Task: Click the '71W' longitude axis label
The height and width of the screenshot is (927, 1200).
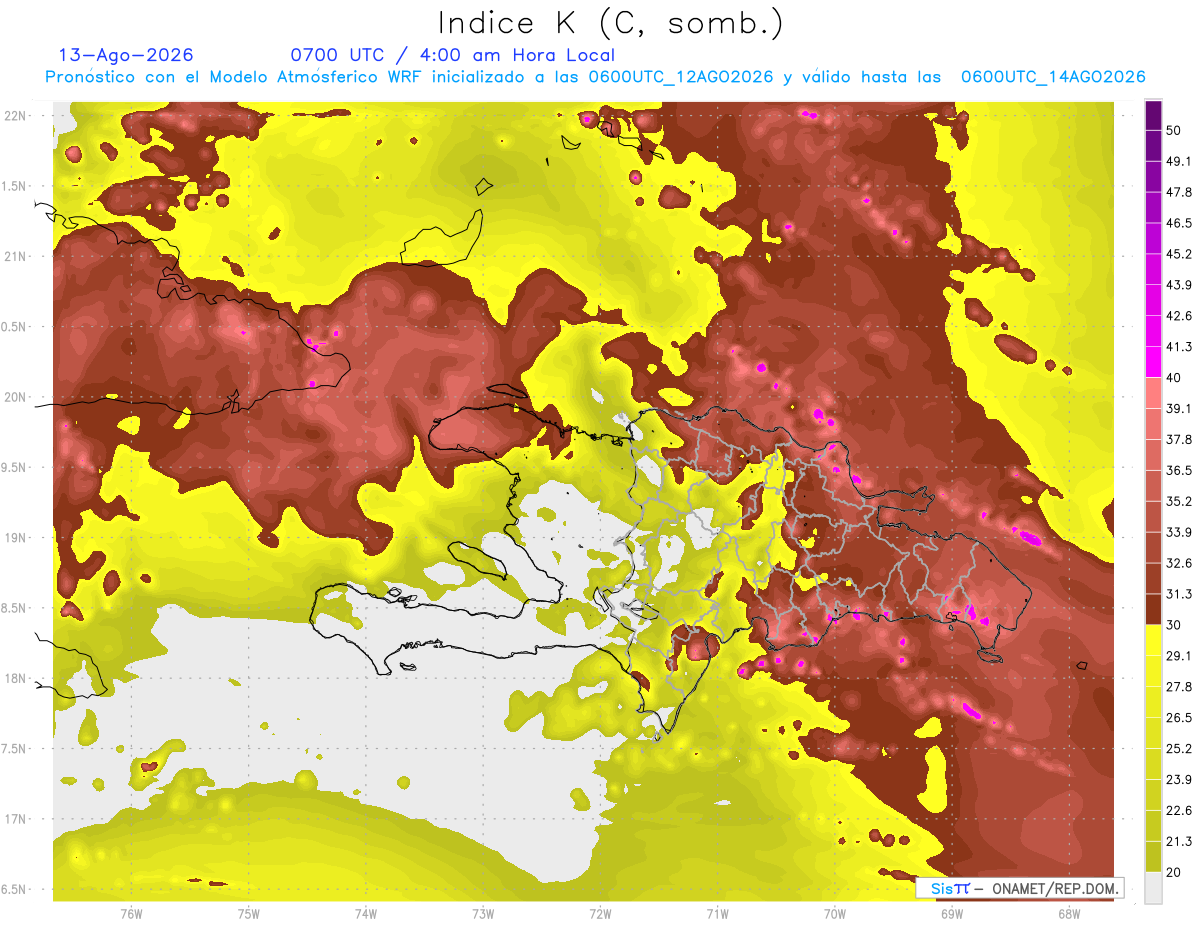Action: point(717,914)
